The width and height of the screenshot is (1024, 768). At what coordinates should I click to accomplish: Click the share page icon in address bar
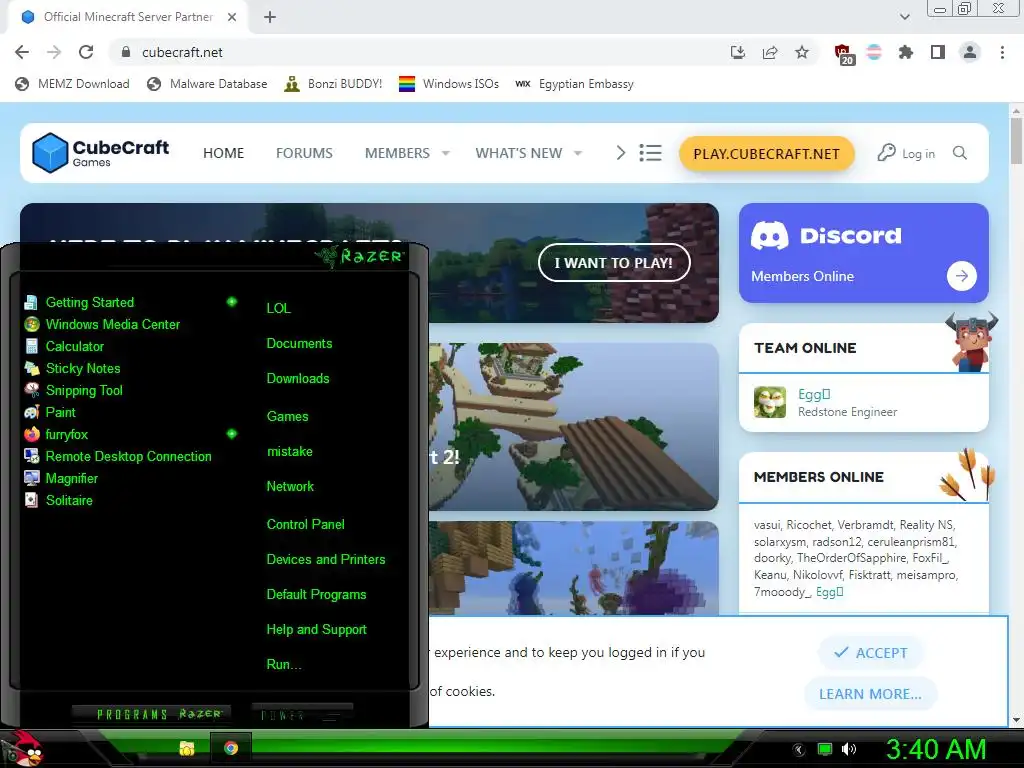coord(770,52)
